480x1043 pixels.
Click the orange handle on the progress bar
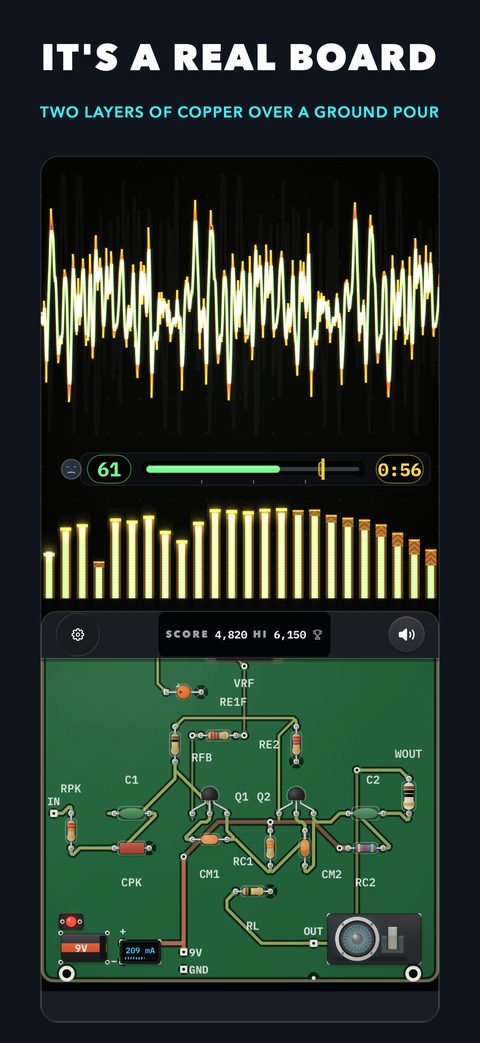(x=321, y=469)
